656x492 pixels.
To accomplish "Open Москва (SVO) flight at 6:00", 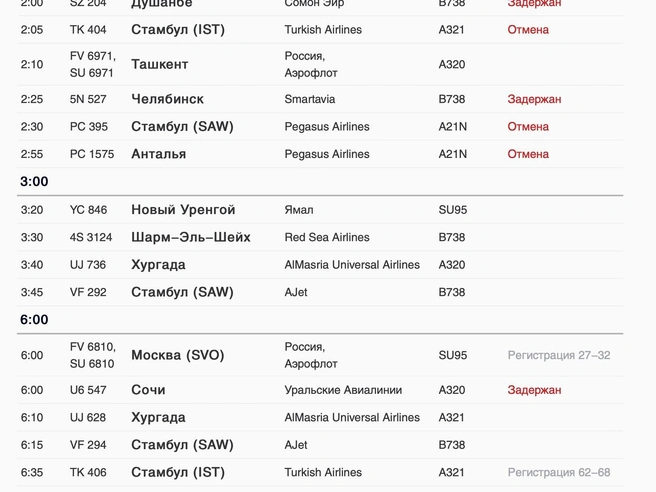I will click(320, 355).
